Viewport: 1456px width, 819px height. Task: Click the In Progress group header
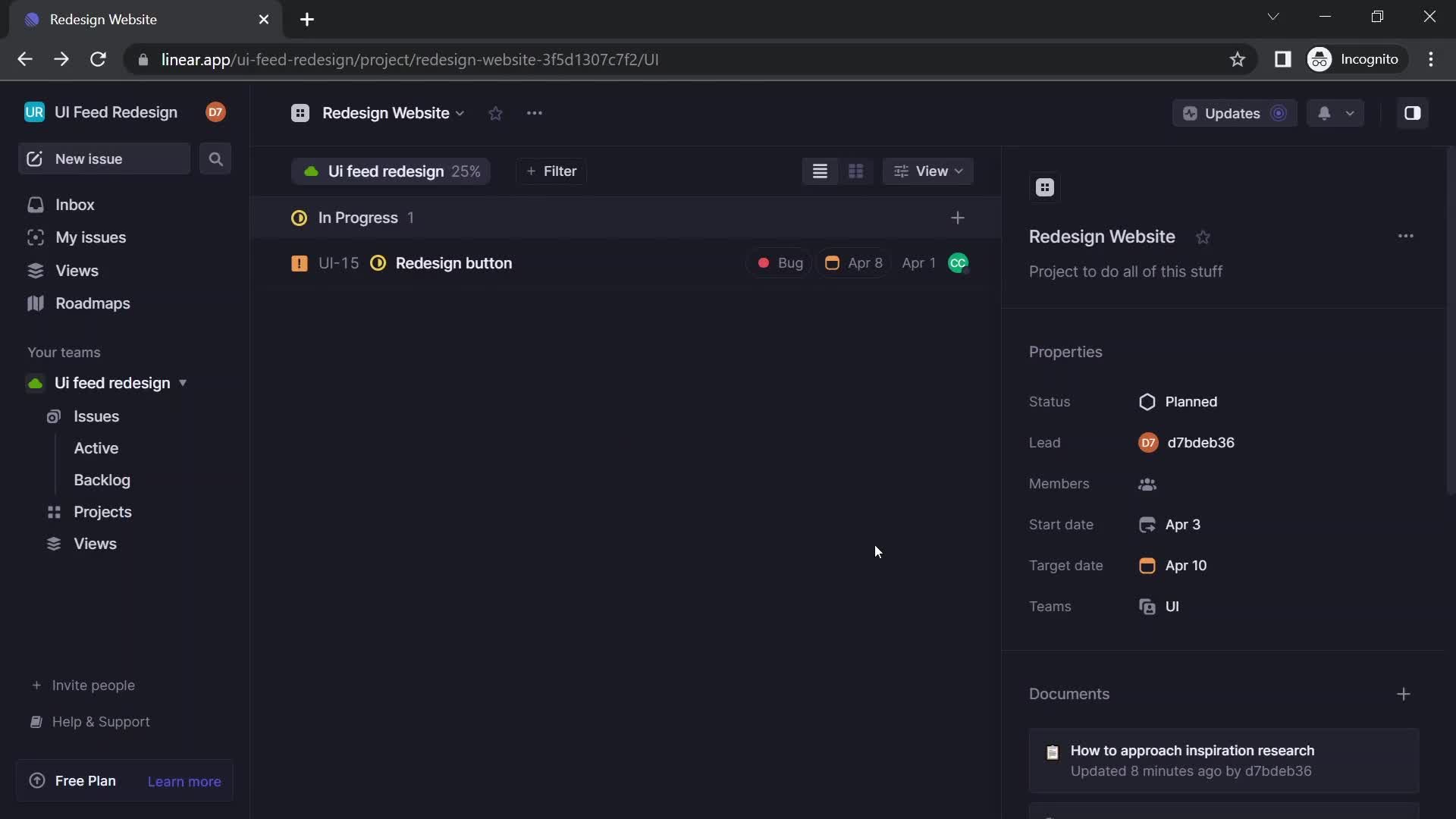(x=626, y=218)
